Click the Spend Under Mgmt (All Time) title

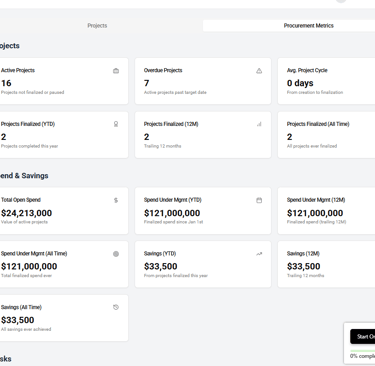coord(34,254)
